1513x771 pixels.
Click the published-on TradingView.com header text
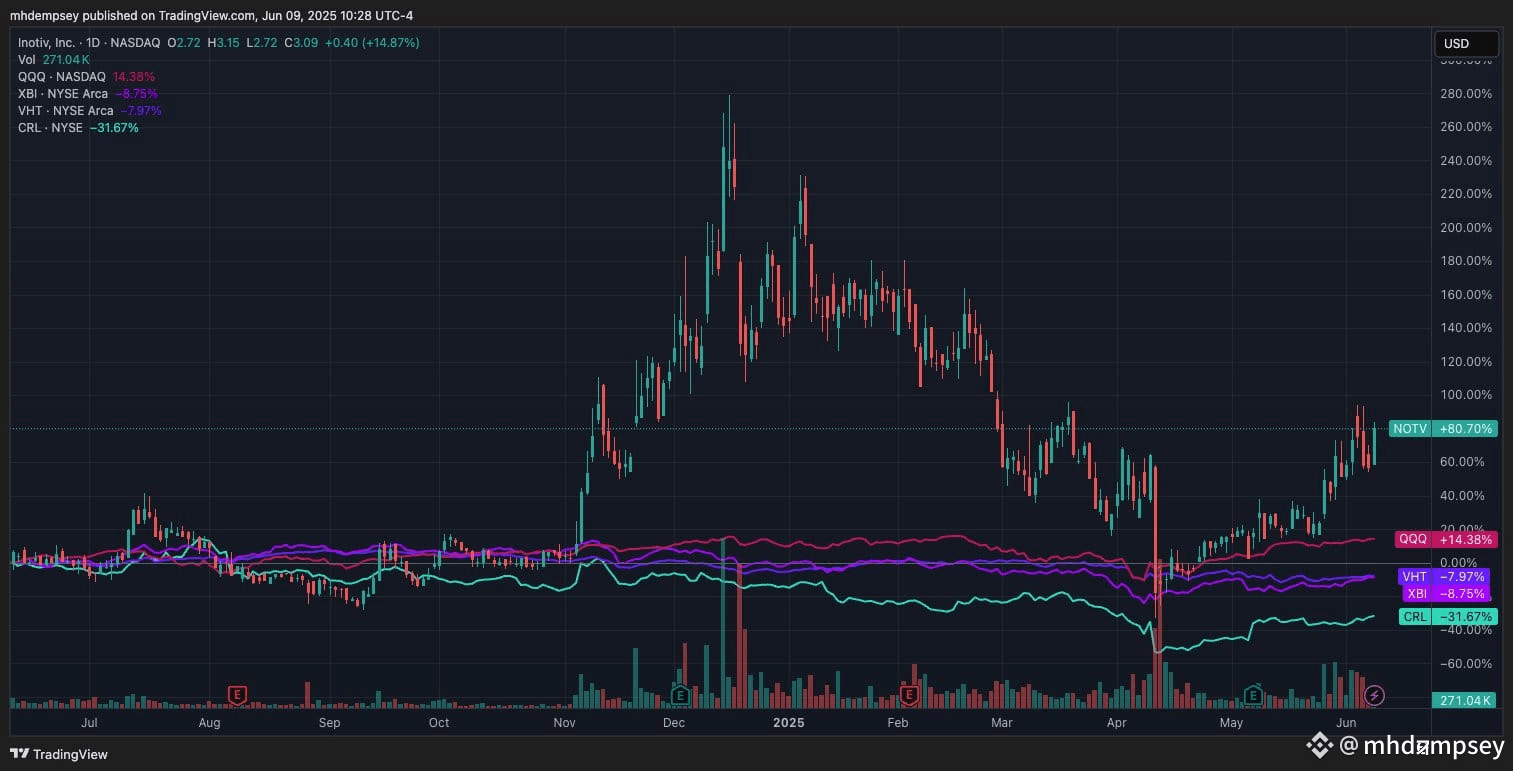pyautogui.click(x=211, y=15)
